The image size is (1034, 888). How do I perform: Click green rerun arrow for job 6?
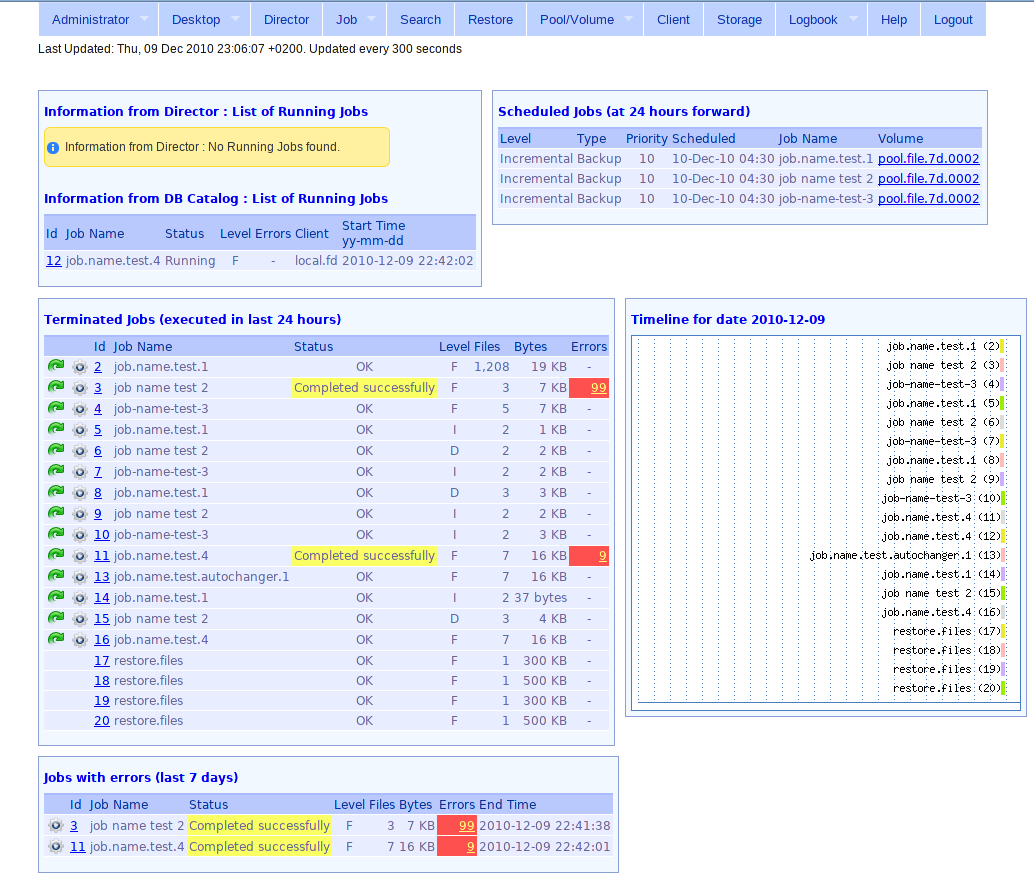(x=56, y=450)
